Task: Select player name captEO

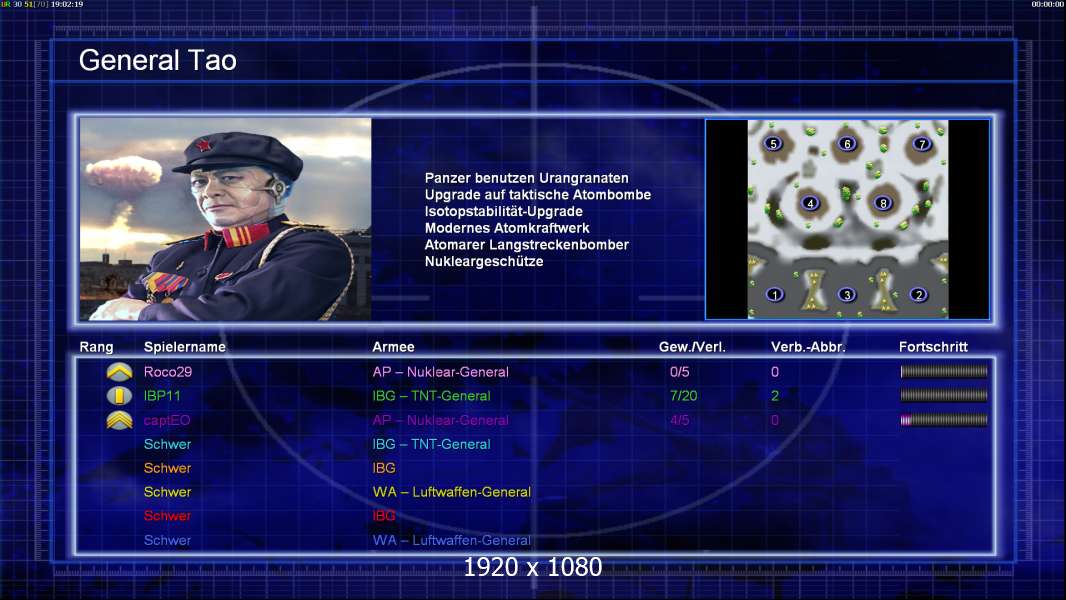Action: tap(167, 420)
